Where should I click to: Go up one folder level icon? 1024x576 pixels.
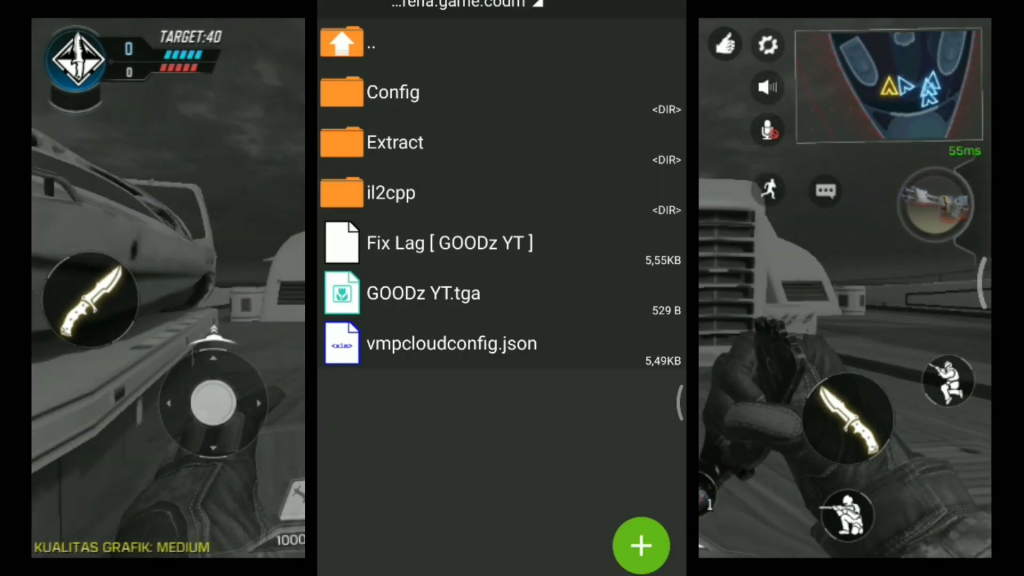342,42
